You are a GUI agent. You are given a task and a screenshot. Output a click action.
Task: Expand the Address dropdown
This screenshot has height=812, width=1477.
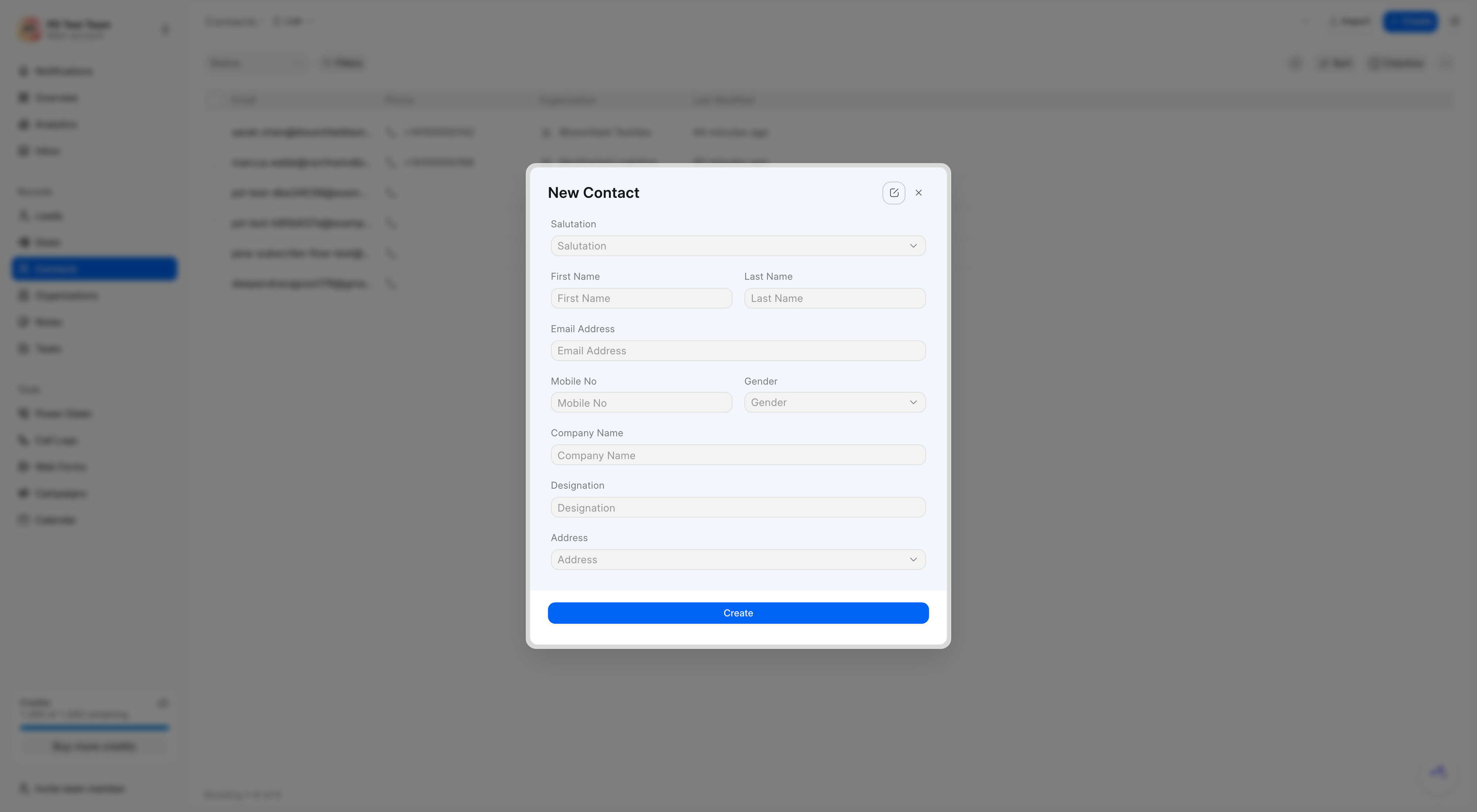tap(738, 559)
